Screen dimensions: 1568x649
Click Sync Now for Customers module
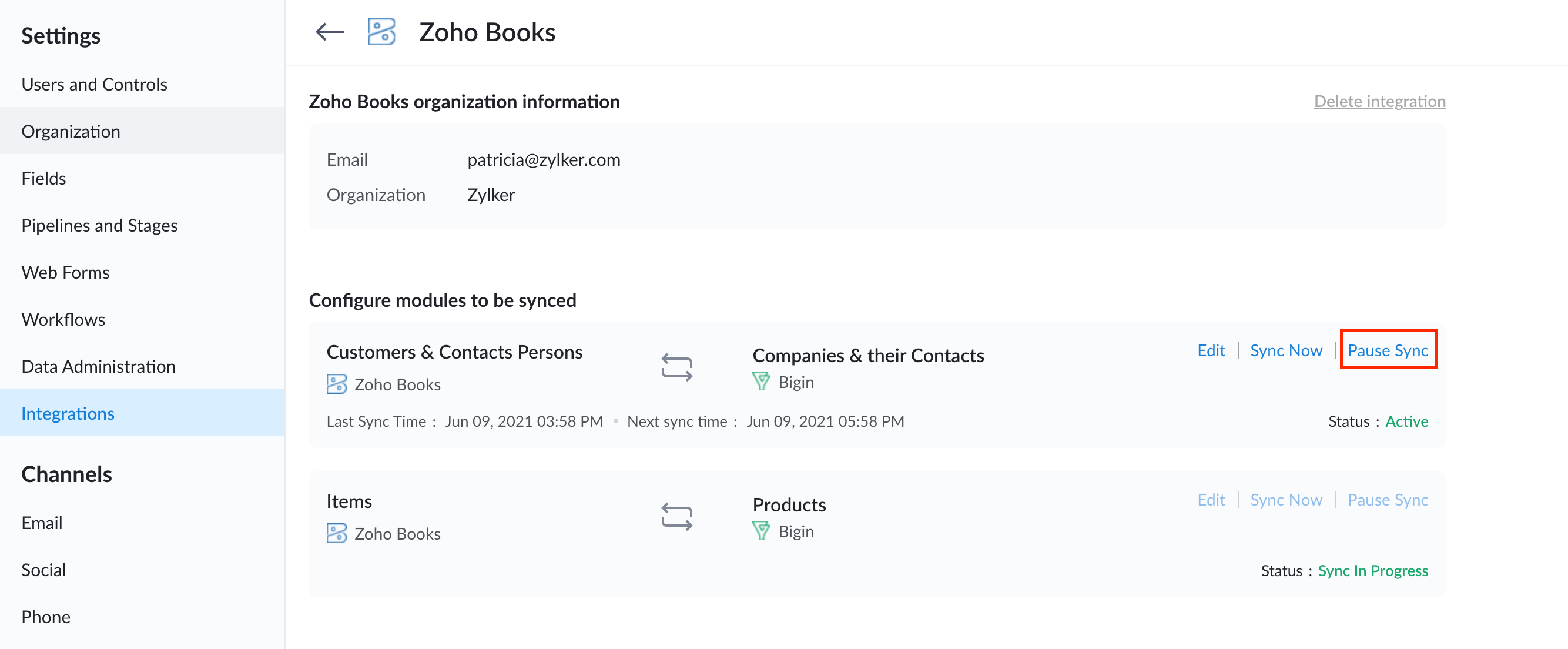click(1285, 350)
